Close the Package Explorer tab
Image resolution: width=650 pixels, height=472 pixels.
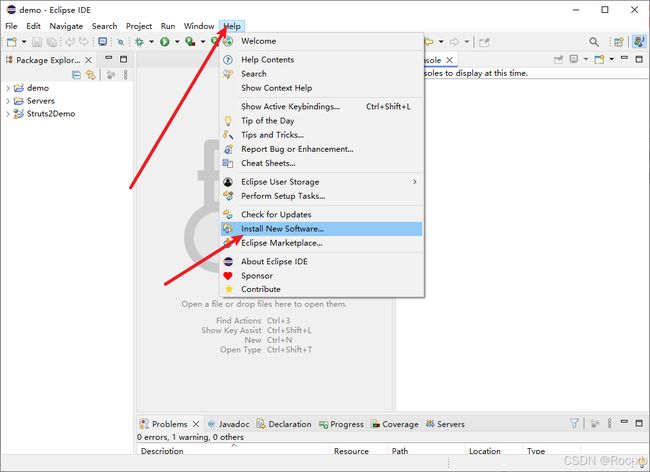pos(88,60)
